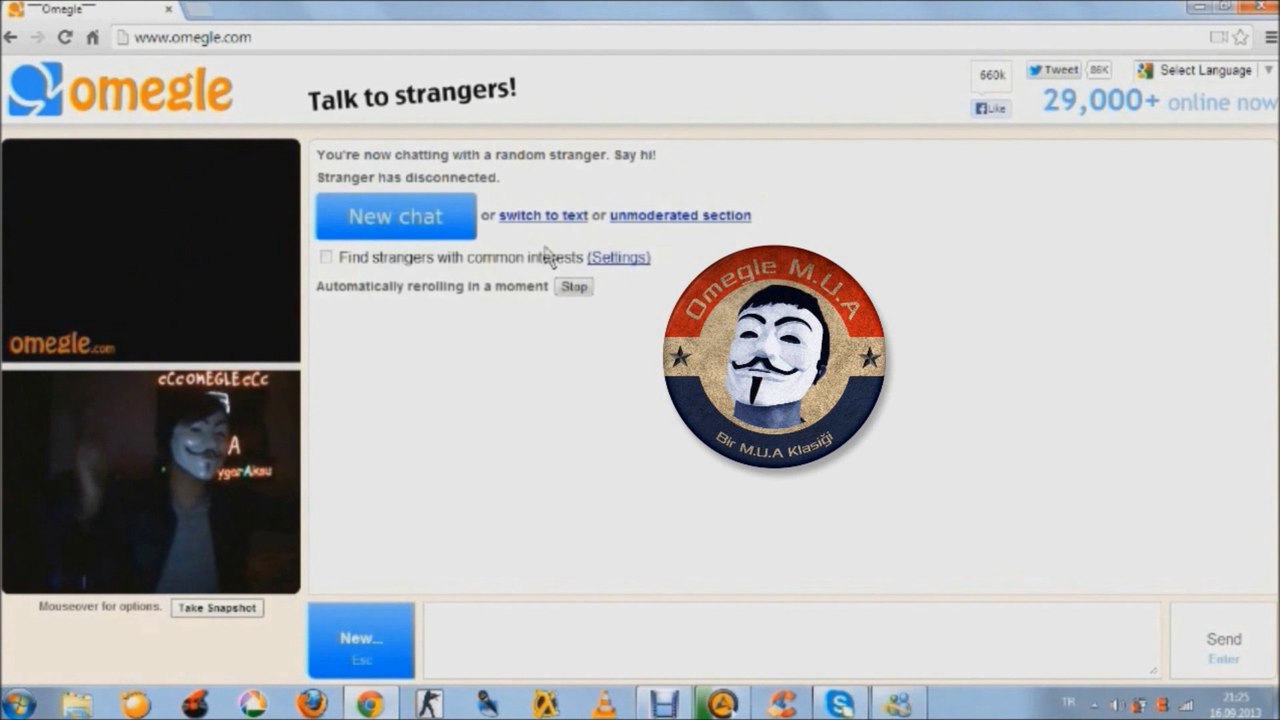Open the common interests Settings link
Viewport: 1280px width, 720px height.
pos(619,257)
